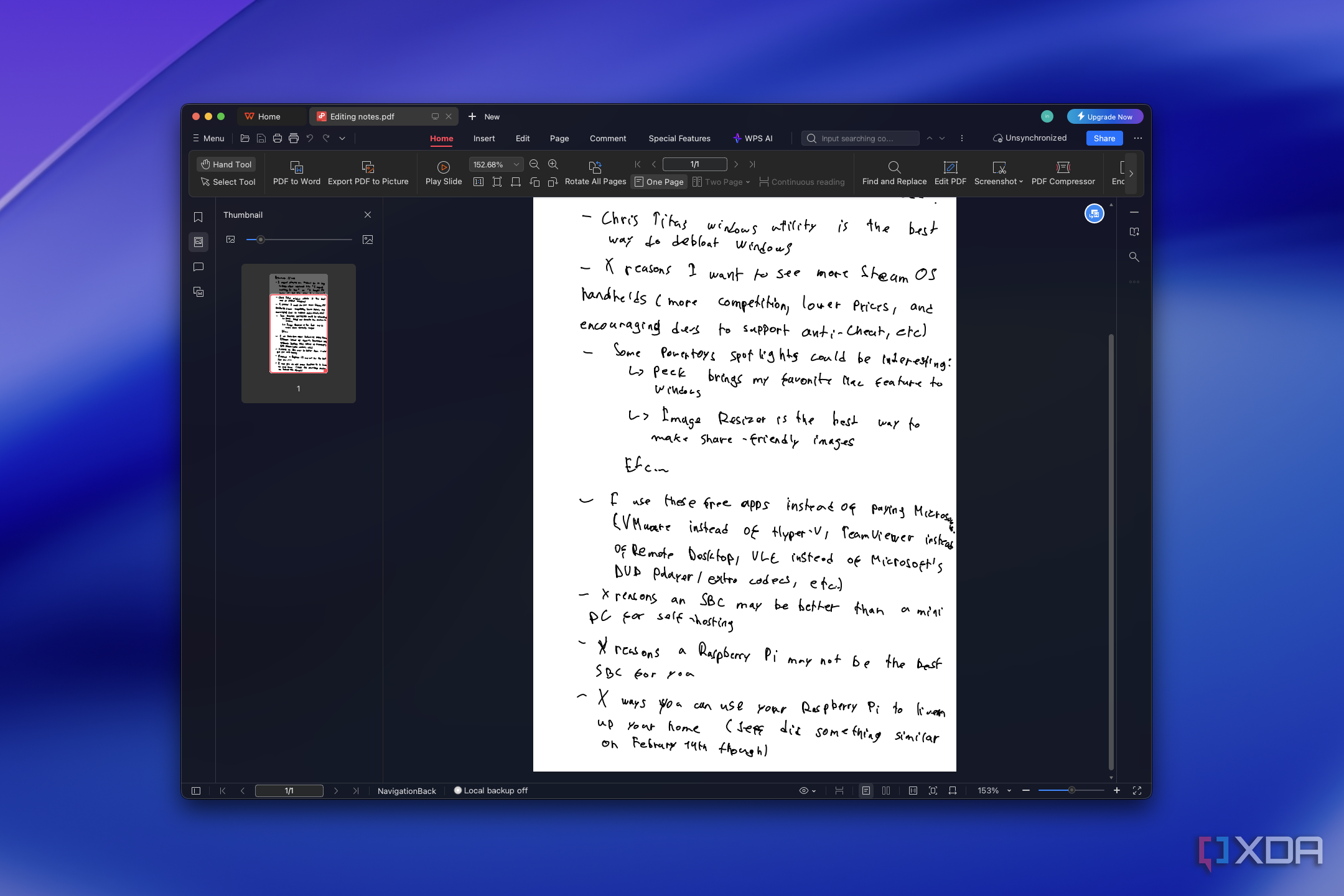Open the three-dot more options menu
The image size is (1344, 896).
coord(1138,138)
